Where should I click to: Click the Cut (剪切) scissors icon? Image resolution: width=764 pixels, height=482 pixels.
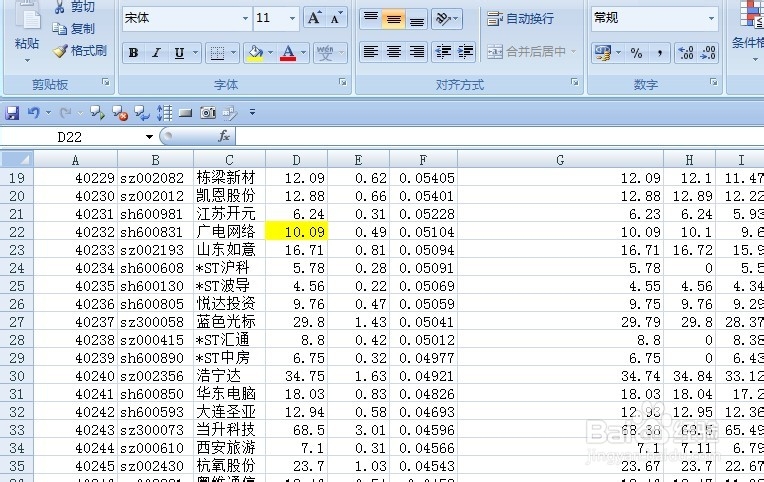tap(59, 7)
